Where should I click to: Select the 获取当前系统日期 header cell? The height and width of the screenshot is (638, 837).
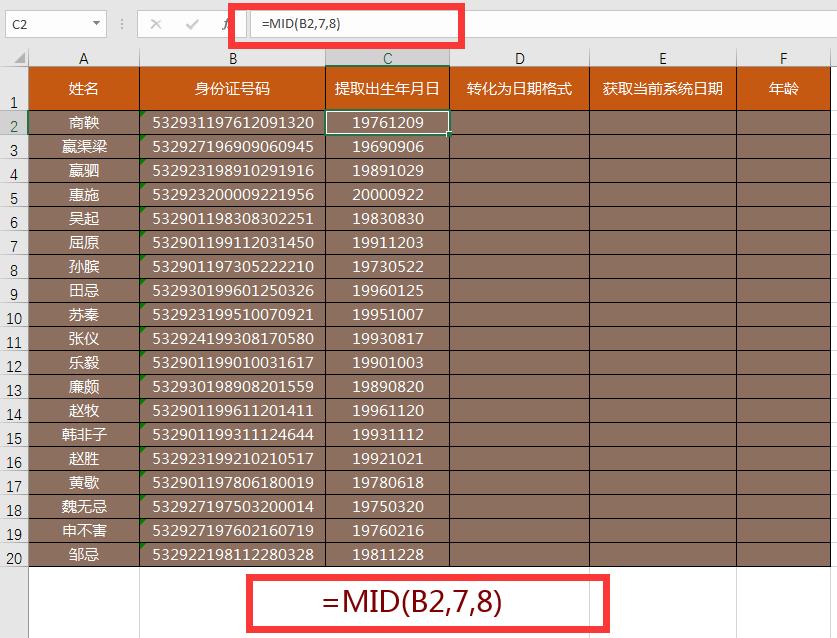664,88
